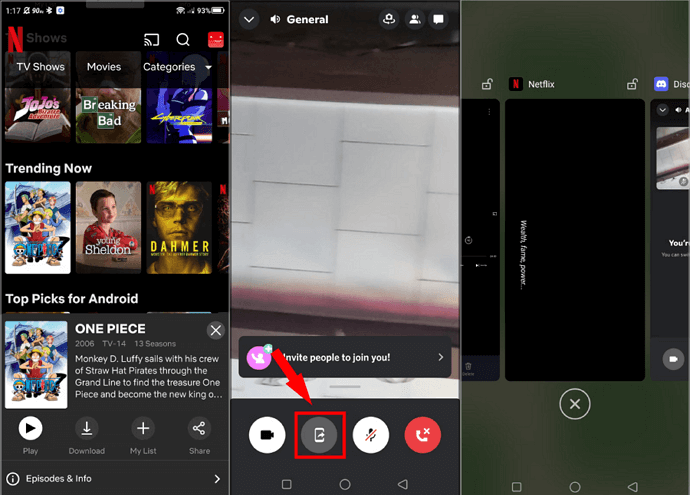Tap the Episodes & Info chevron arrow
This screenshot has height=495, width=690.
(x=217, y=479)
